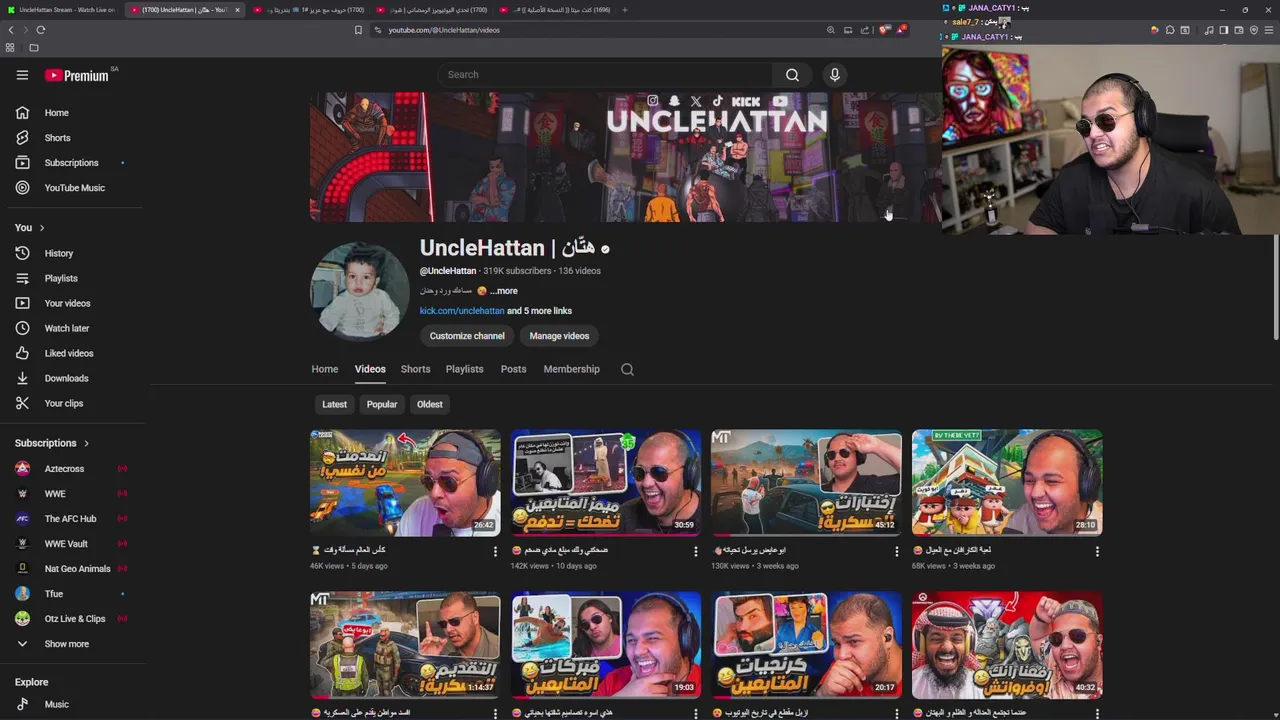This screenshot has width=1280, height=720.
Task: Open the YouTube guide hamburger menu
Action: (22, 75)
